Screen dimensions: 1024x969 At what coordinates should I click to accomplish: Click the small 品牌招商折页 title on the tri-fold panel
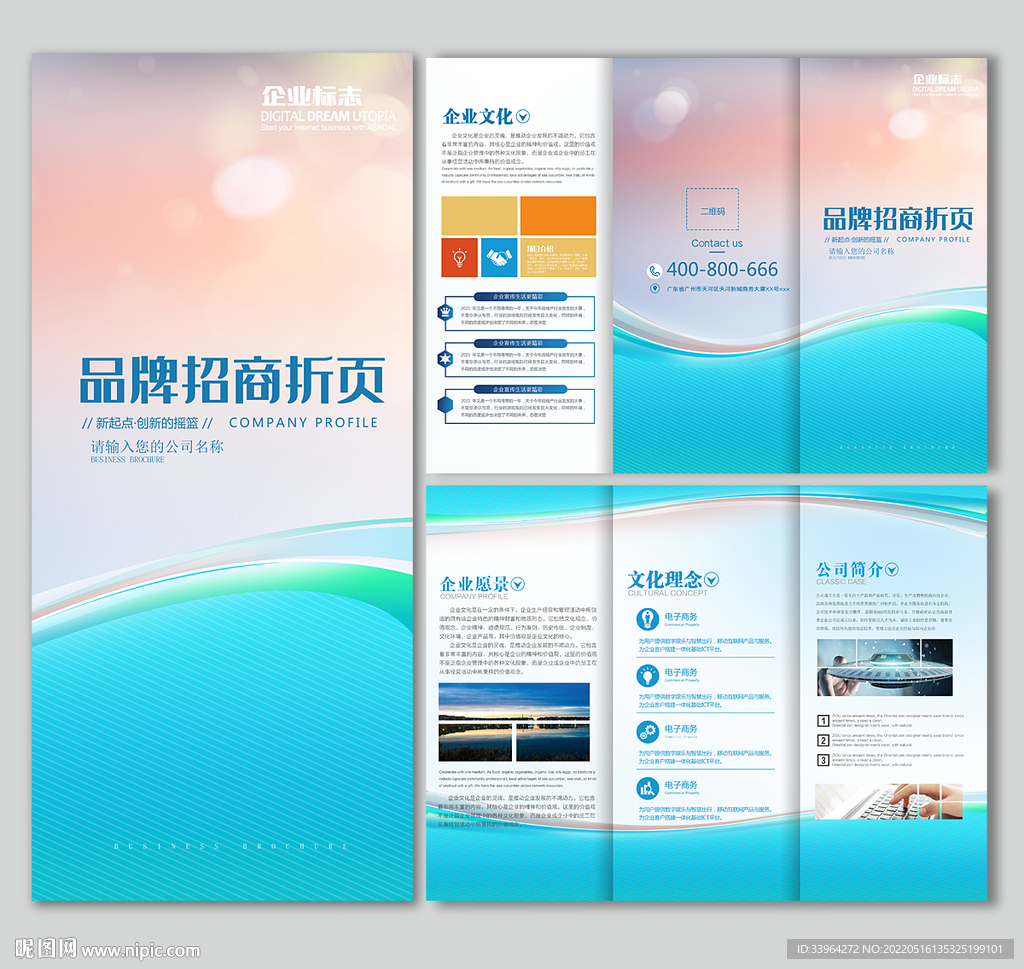[x=898, y=219]
